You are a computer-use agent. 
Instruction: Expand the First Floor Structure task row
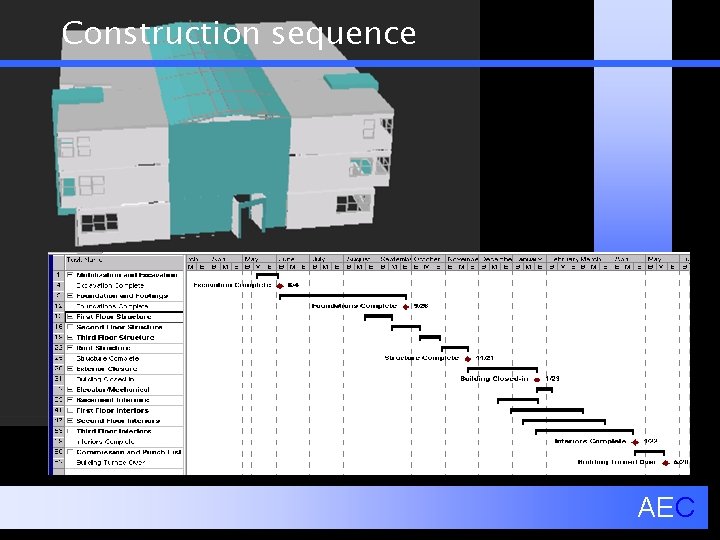70,317
